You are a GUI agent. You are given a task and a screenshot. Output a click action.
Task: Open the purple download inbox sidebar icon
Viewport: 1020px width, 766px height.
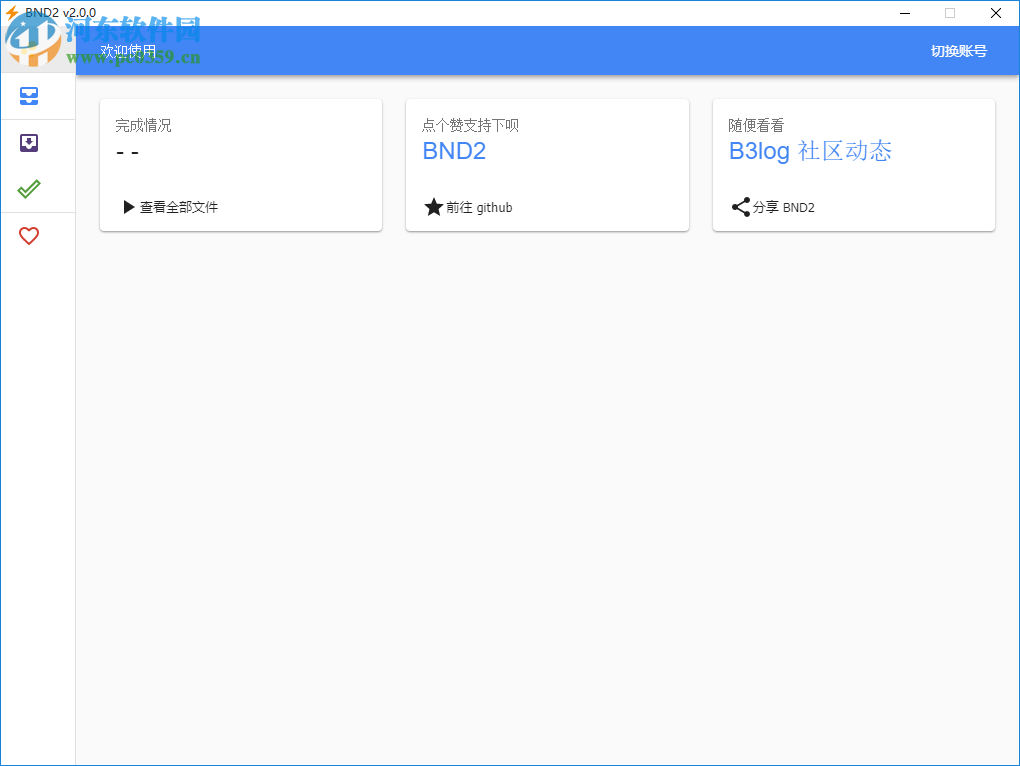[x=28, y=142]
